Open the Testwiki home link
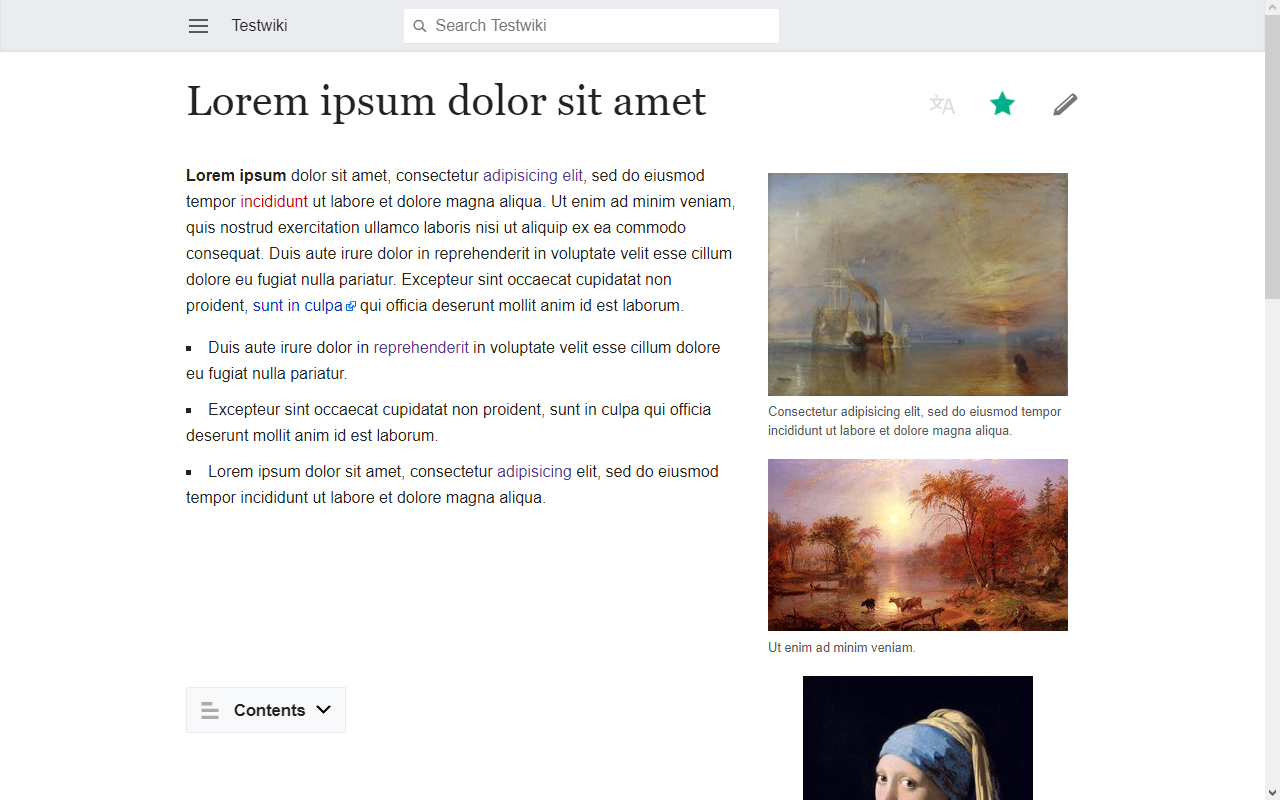This screenshot has width=1280, height=800. (x=259, y=26)
